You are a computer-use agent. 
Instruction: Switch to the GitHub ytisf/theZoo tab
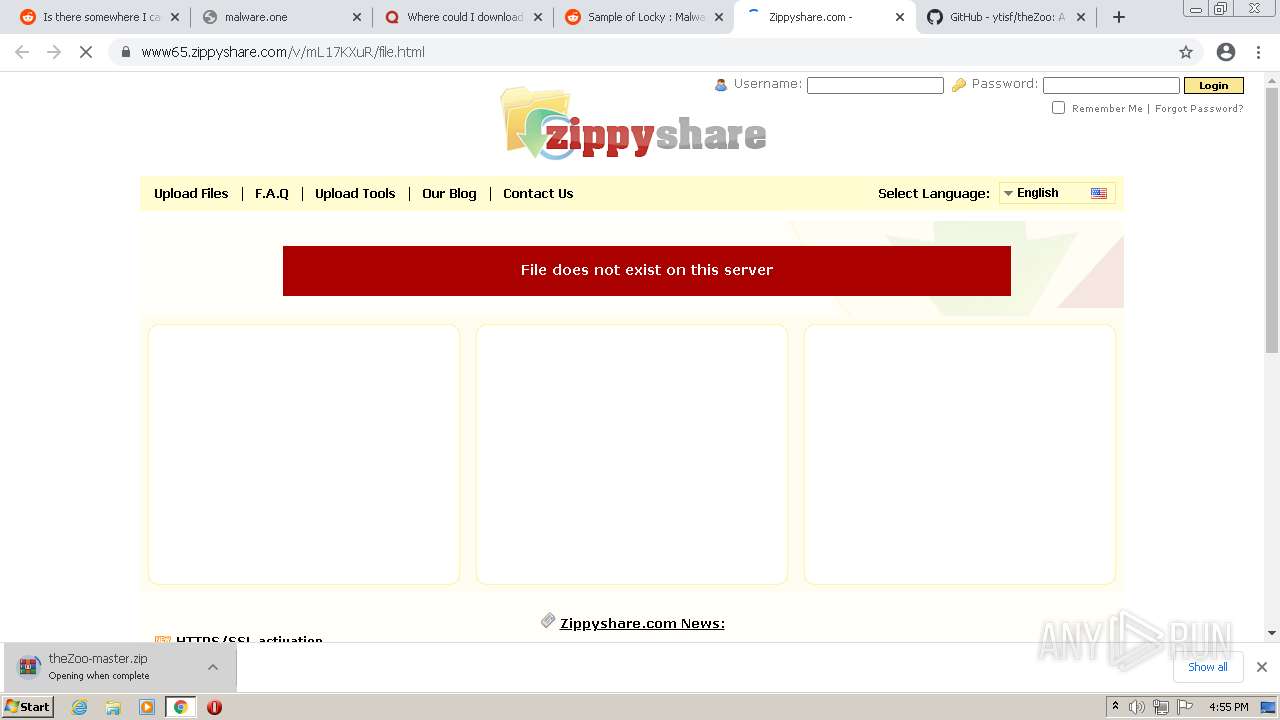[x=1006, y=17]
